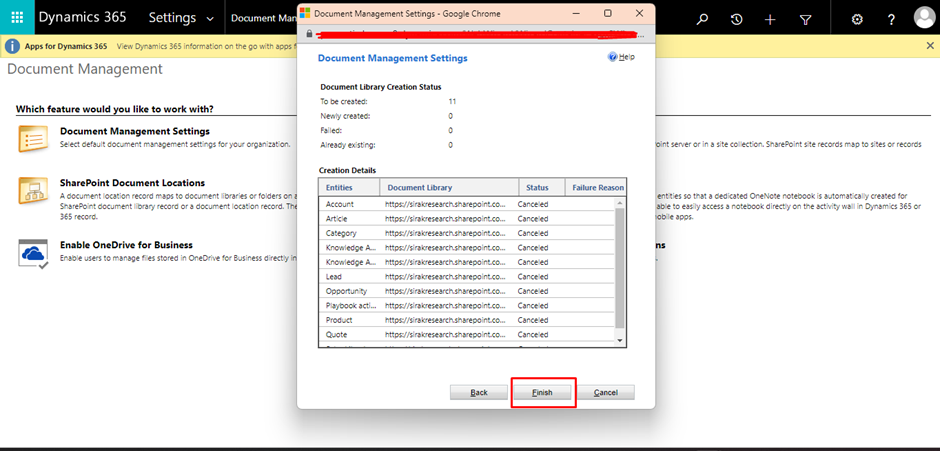Click the Document Management breadcrumb in nav bar
This screenshot has width=940, height=451.
[x=263, y=17]
